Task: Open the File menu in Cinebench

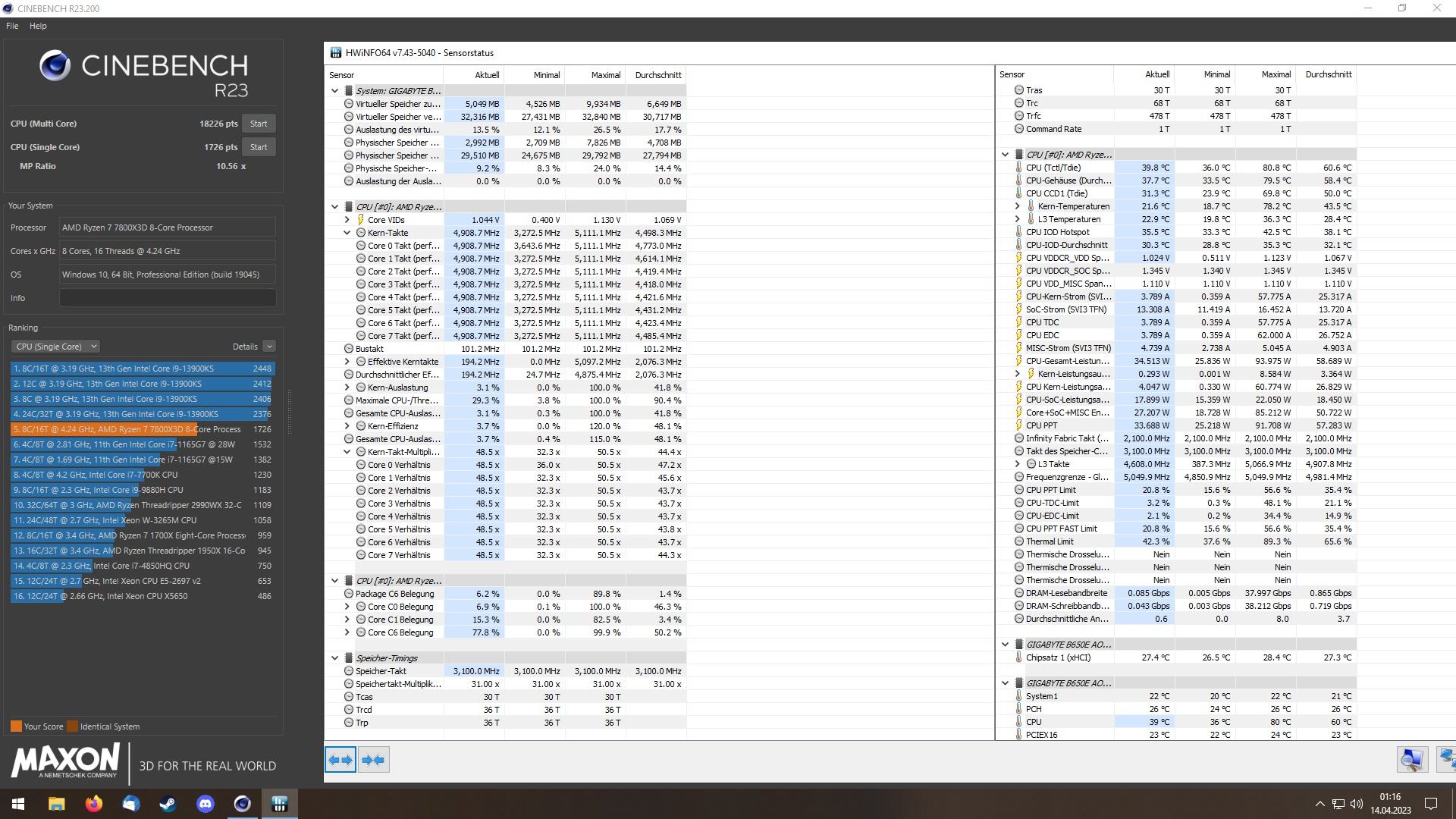Action: [x=12, y=26]
